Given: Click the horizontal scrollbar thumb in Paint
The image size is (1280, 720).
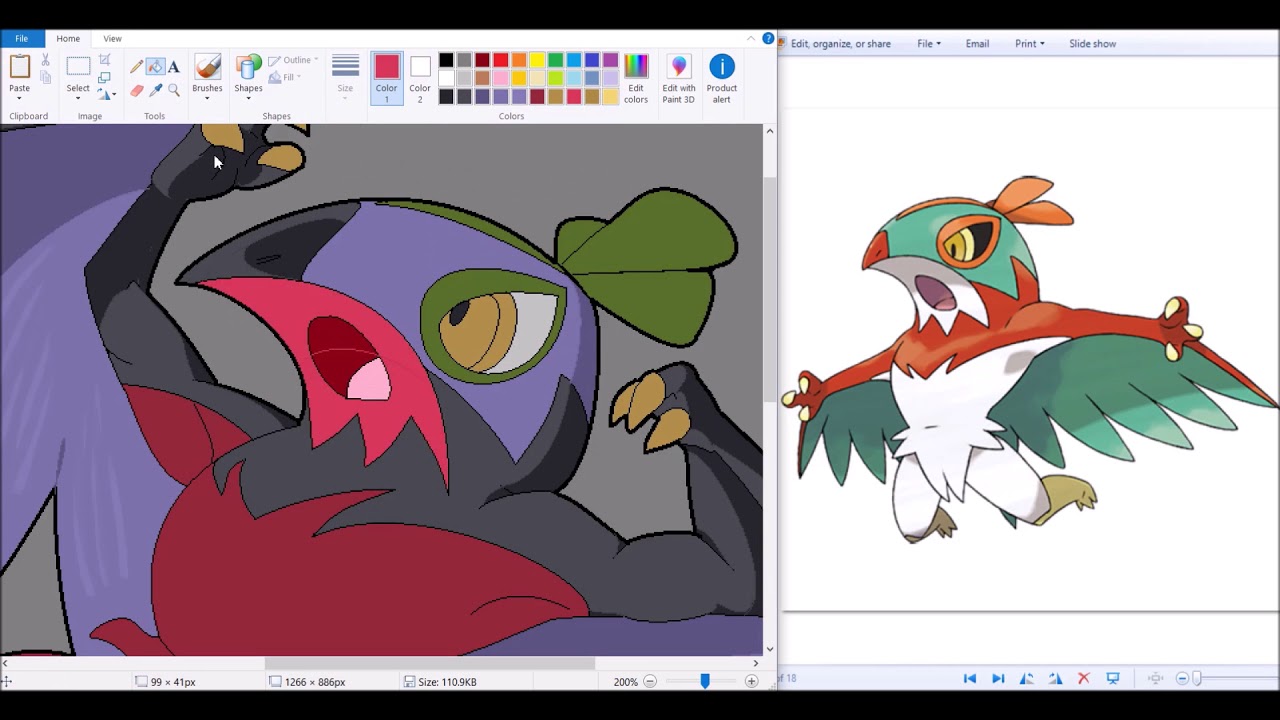Looking at the screenshot, I should tap(430, 663).
